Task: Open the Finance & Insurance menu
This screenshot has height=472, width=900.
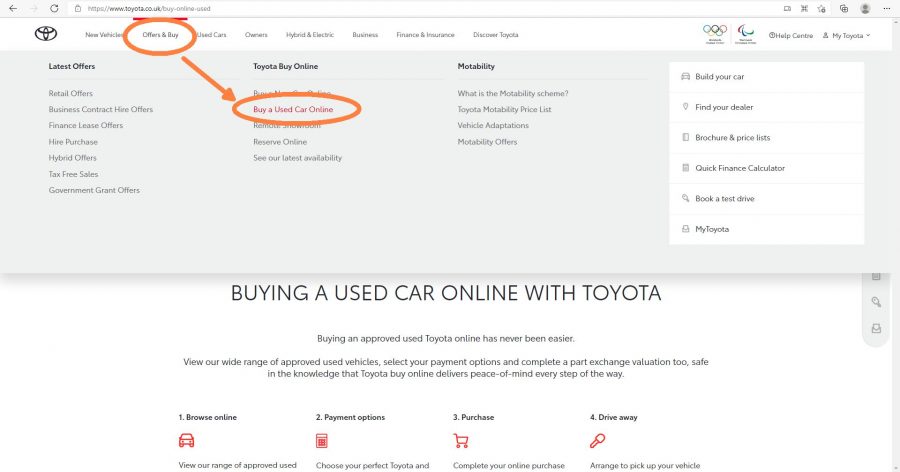Action: tap(425, 35)
